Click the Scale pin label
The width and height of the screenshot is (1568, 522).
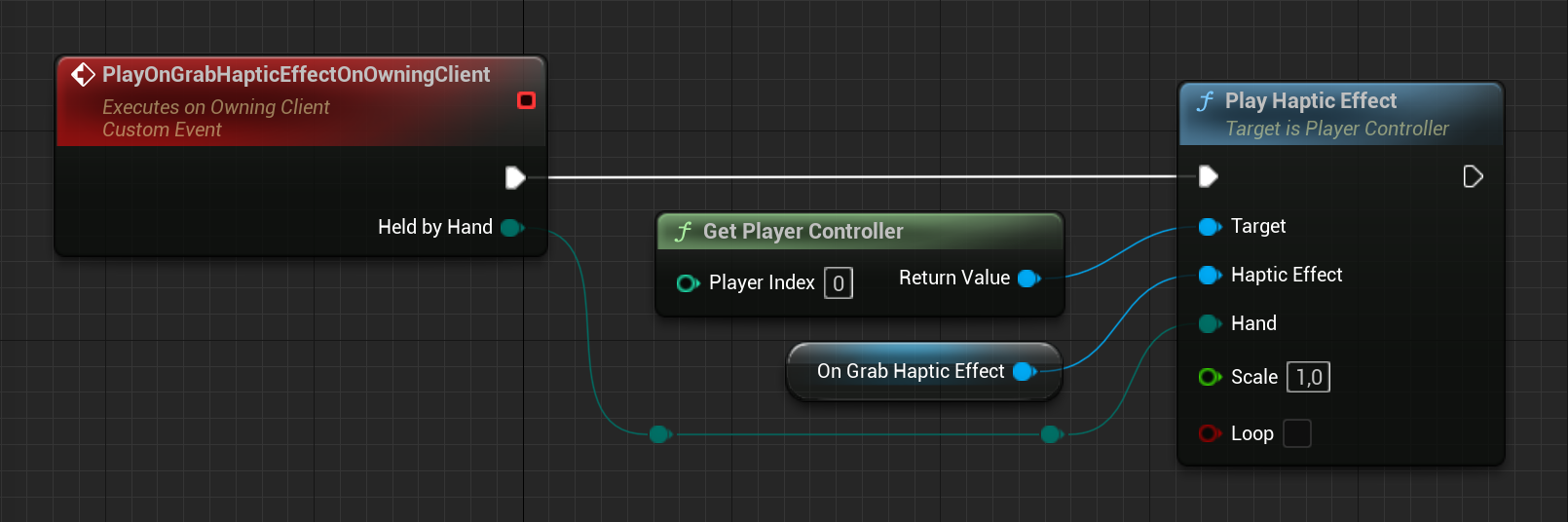point(1254,377)
